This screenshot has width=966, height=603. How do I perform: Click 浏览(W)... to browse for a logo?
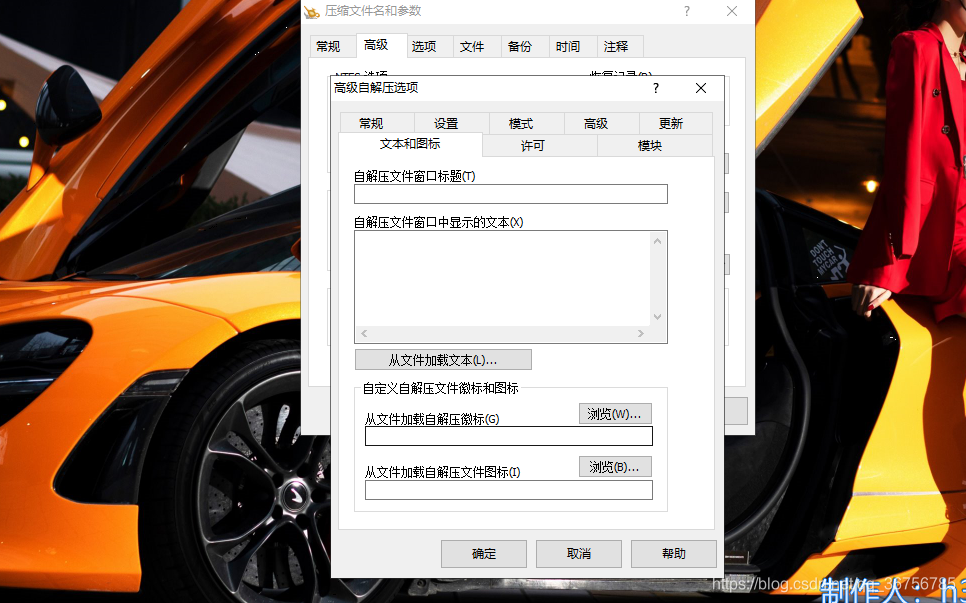point(615,414)
